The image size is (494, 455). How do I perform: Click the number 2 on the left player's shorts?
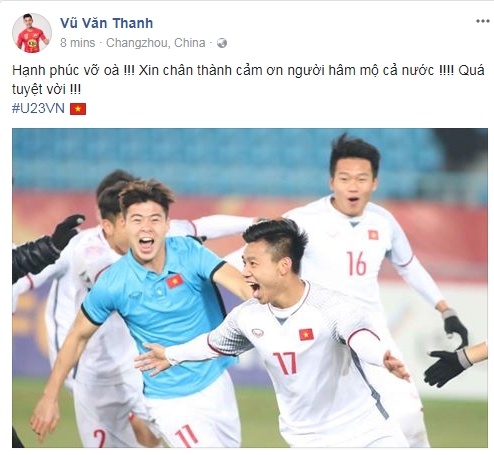(x=100, y=438)
